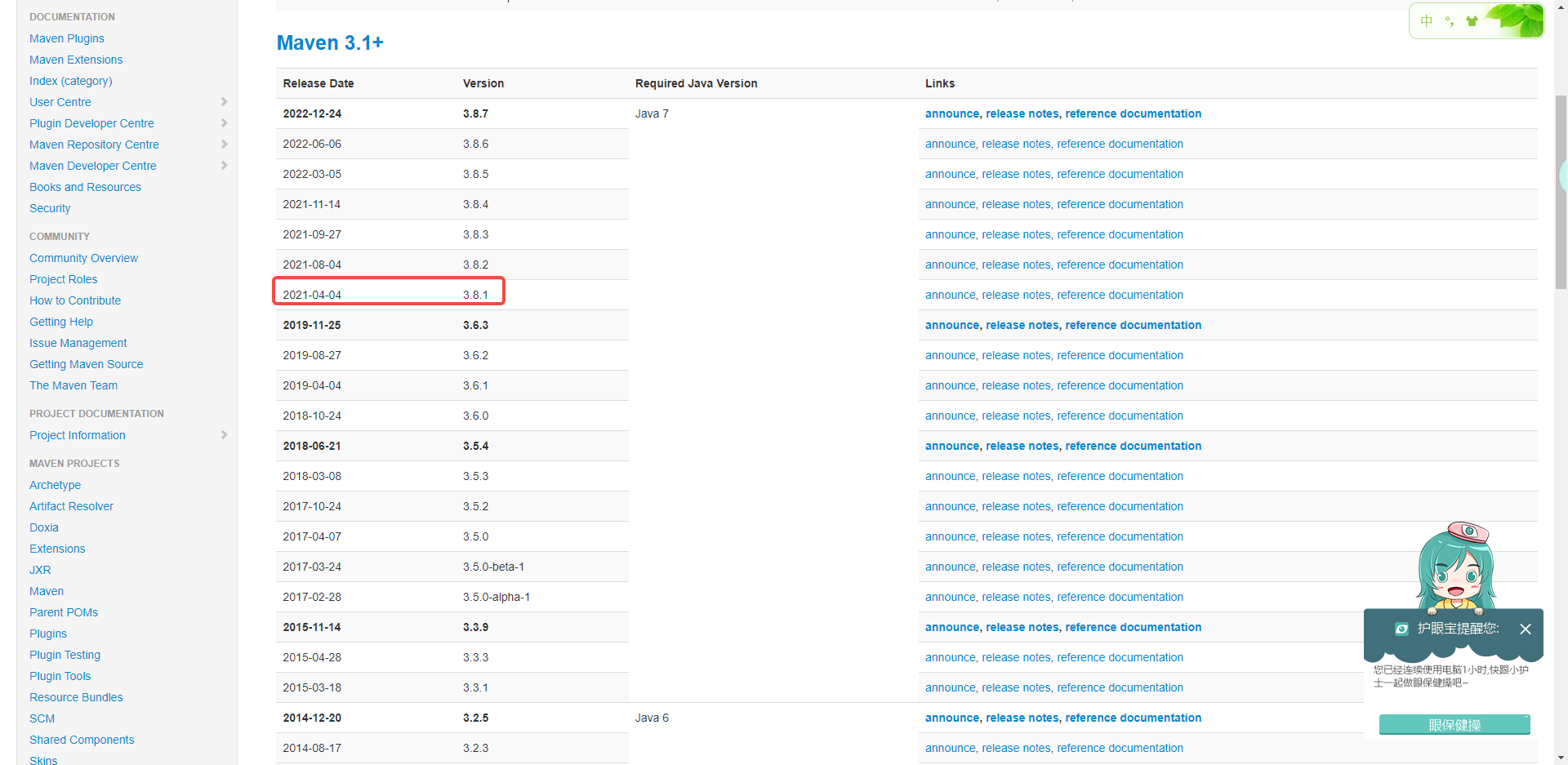Expand the Project Information arrow
The width and height of the screenshot is (1568, 765).
[224, 435]
